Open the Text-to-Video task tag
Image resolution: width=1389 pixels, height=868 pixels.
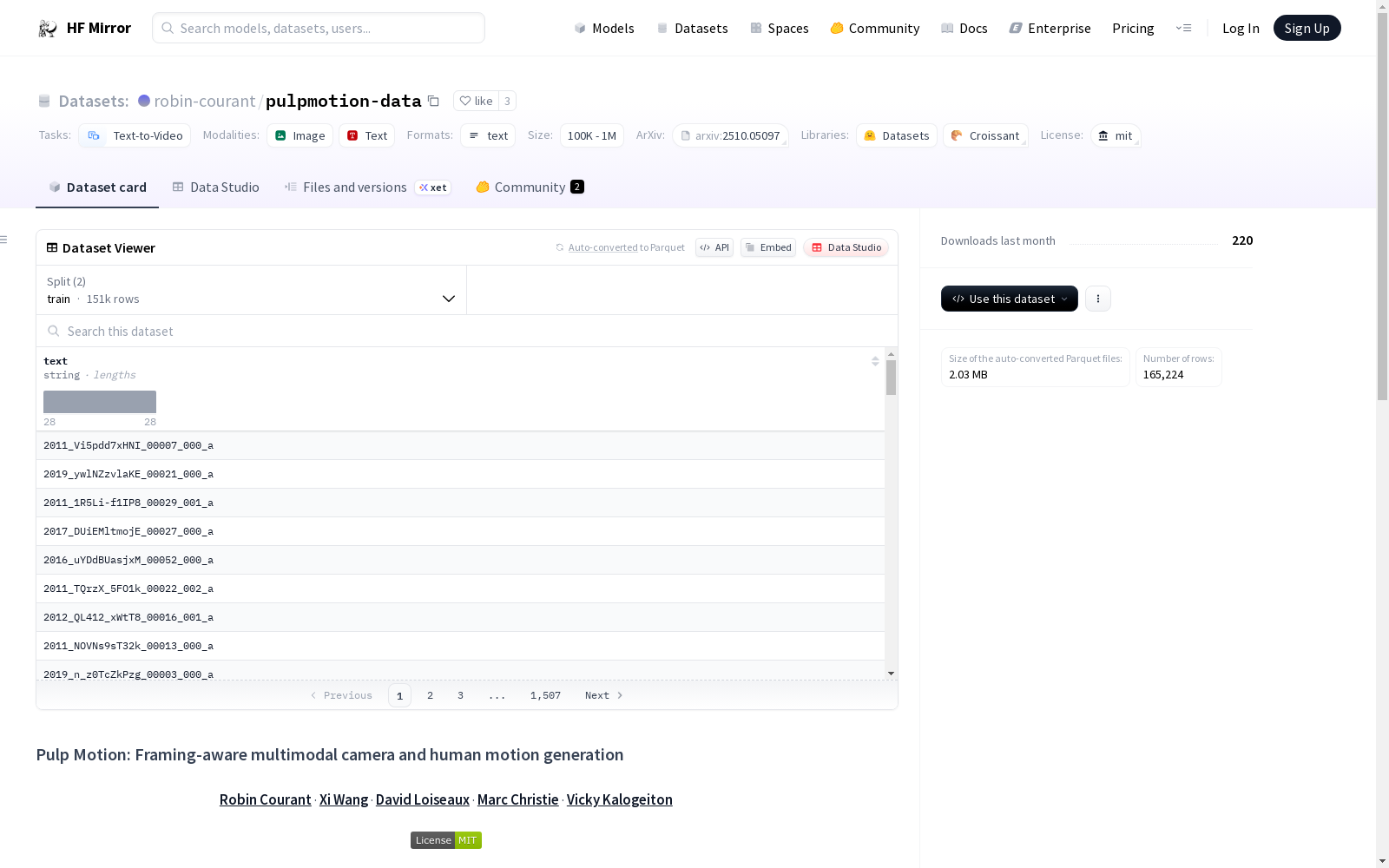coord(135,135)
